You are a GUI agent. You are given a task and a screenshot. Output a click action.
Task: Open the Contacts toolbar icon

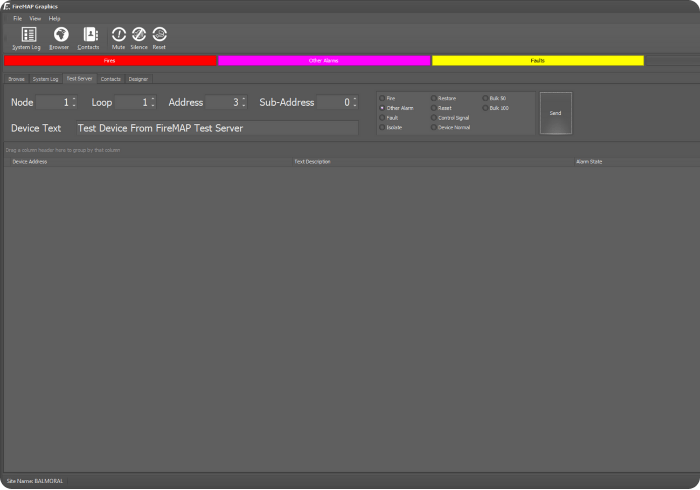coord(89,35)
